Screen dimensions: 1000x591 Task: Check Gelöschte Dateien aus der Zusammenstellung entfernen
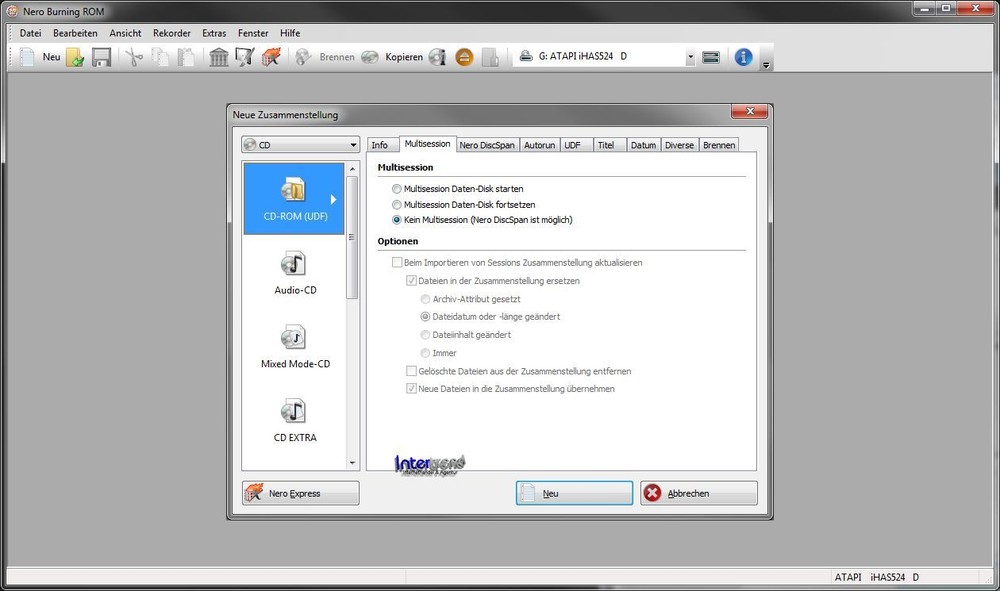(411, 371)
